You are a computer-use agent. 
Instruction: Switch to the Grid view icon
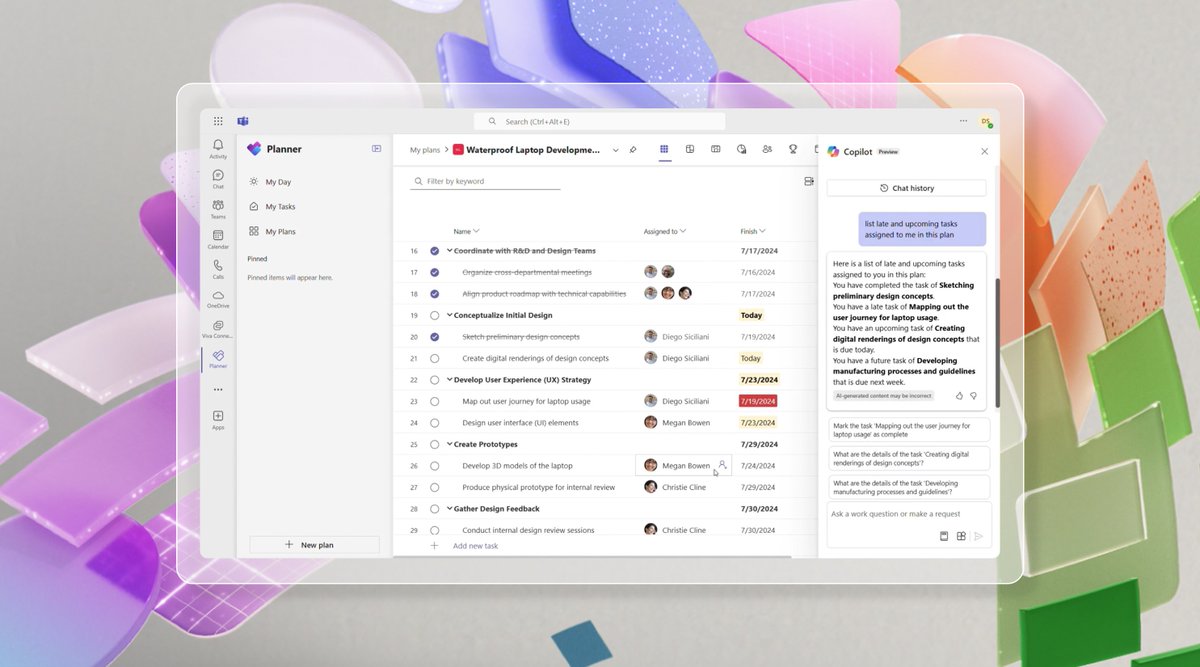pyautogui.click(x=664, y=148)
